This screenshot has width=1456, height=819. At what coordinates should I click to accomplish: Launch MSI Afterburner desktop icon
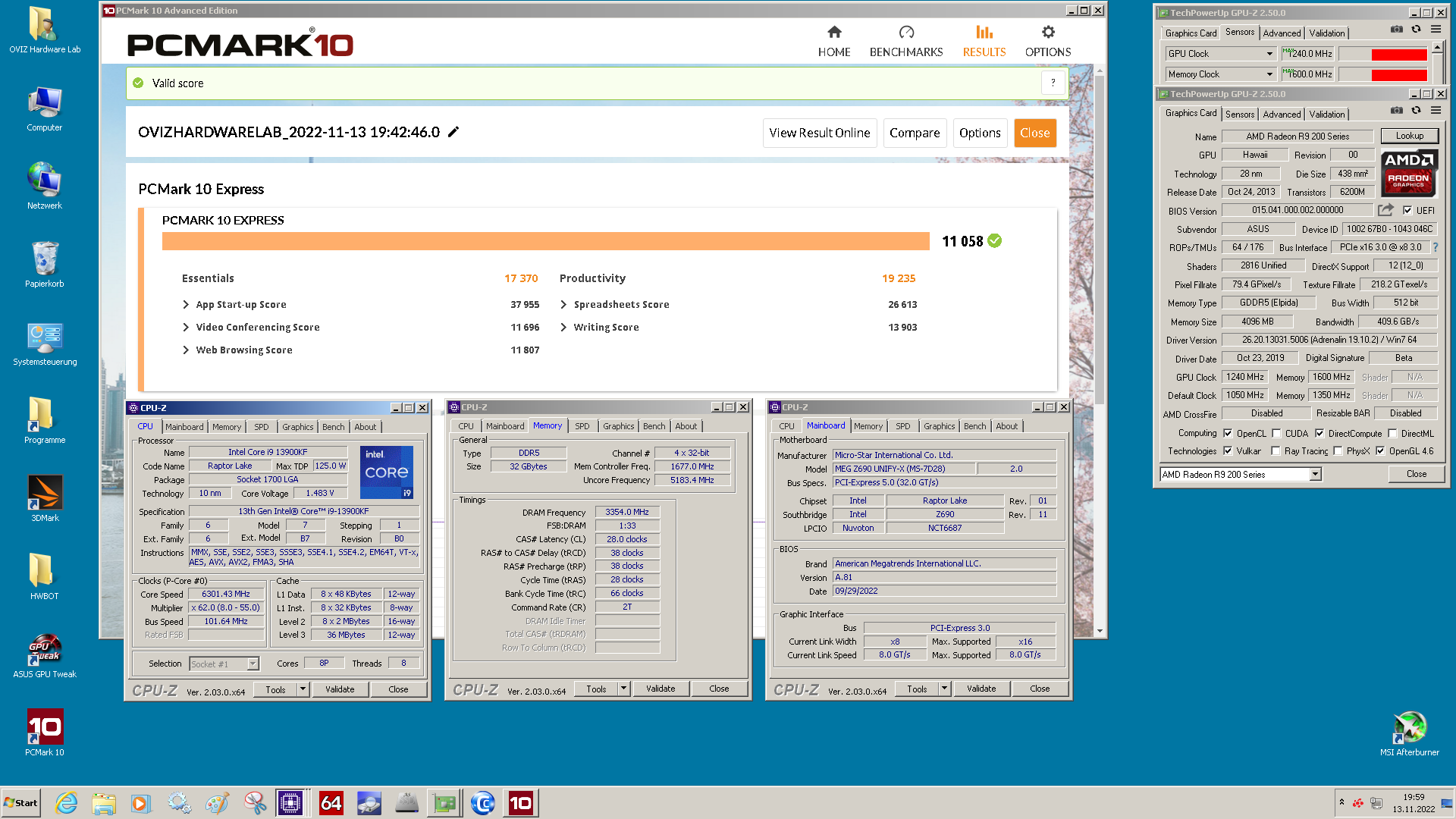tap(1410, 733)
